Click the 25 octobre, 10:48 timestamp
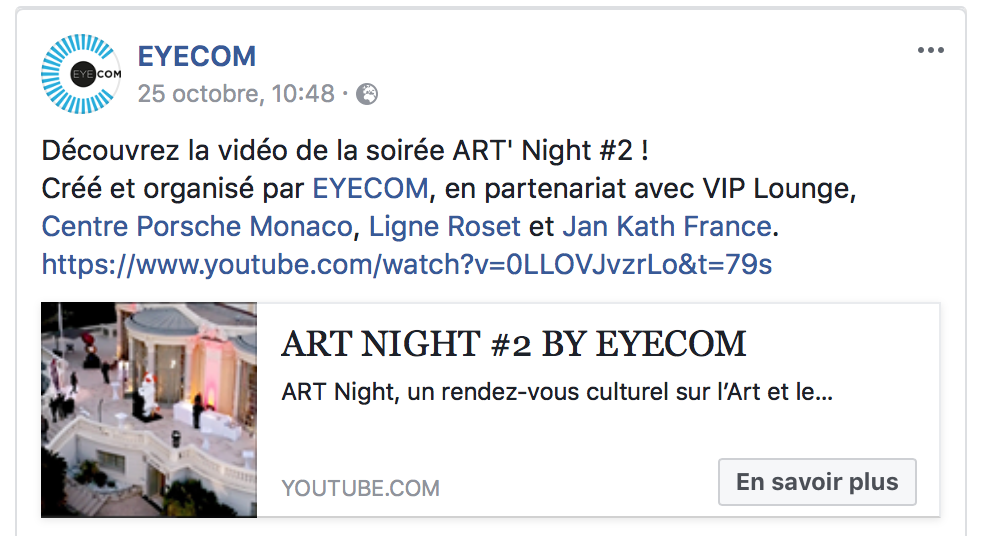This screenshot has width=986, height=536. (x=236, y=94)
